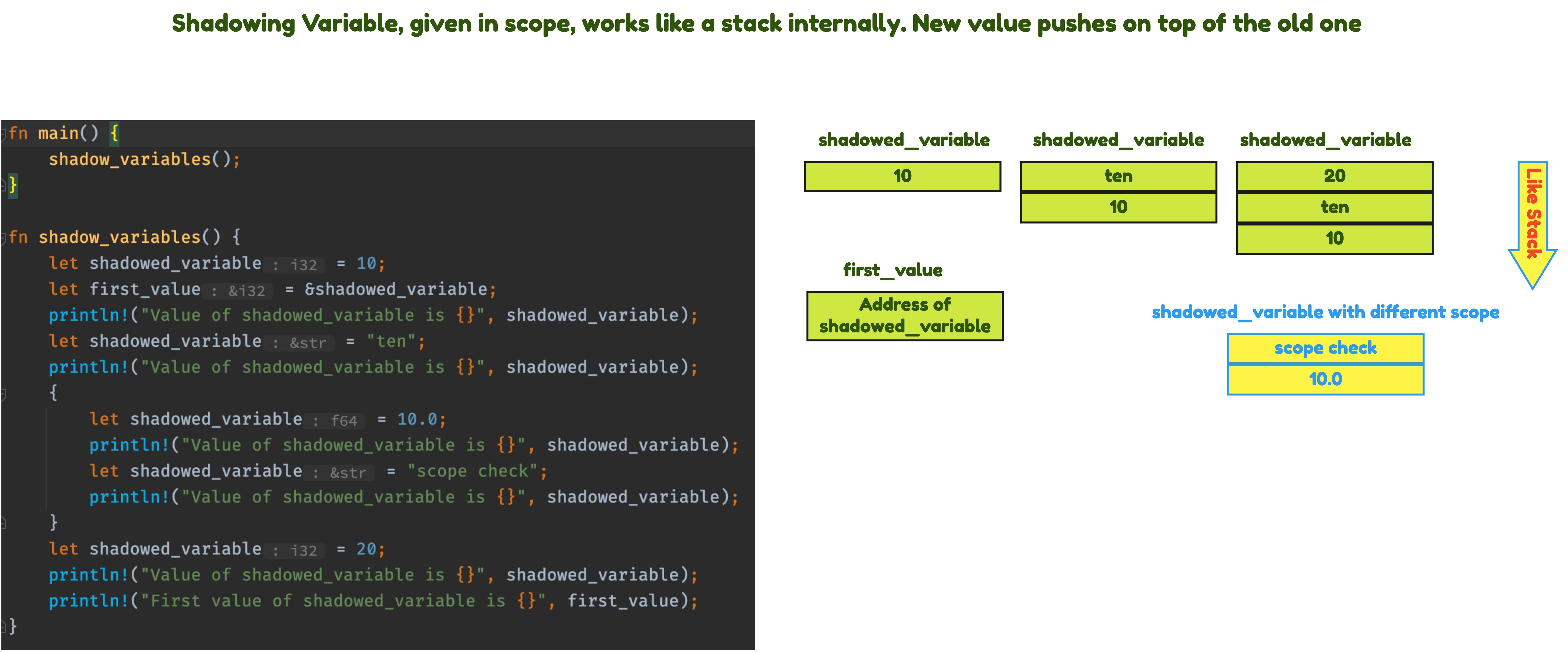This screenshot has width=1568, height=652.
Task: Click the shadow_variables(); call inside main
Action: pyautogui.click(x=144, y=160)
